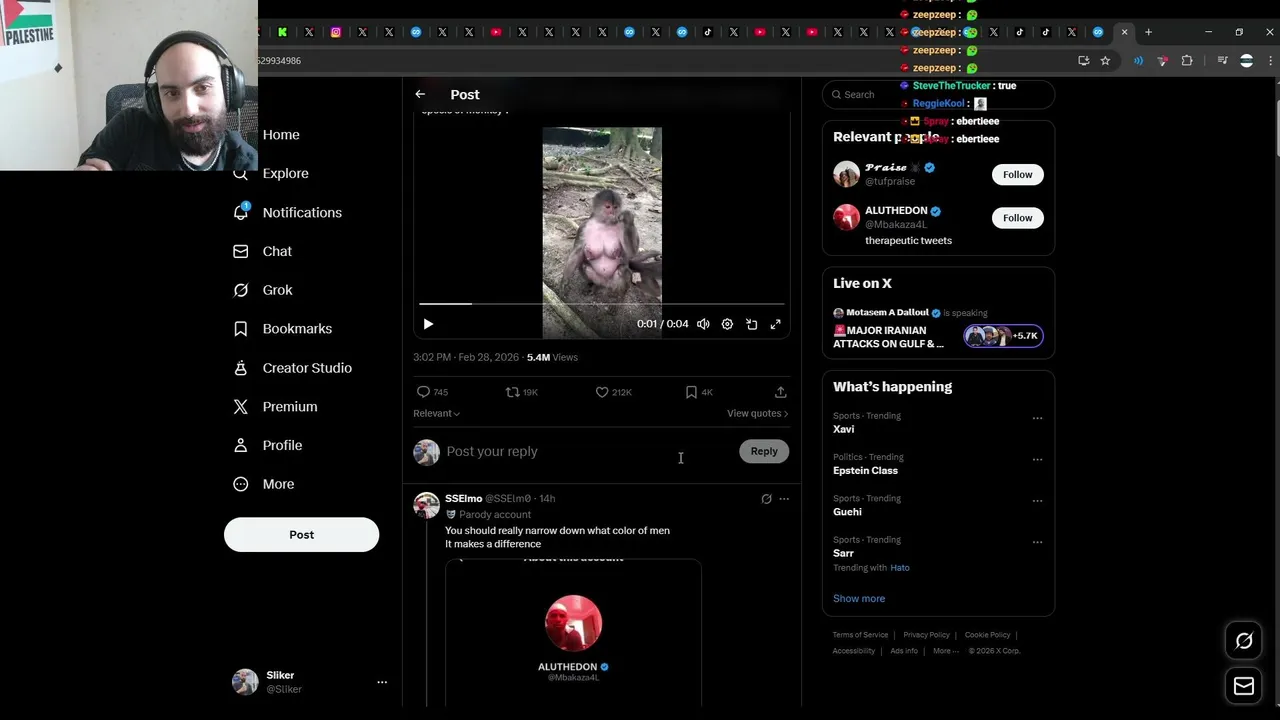Open Chat envelope icon in sidebar

pos(241,251)
